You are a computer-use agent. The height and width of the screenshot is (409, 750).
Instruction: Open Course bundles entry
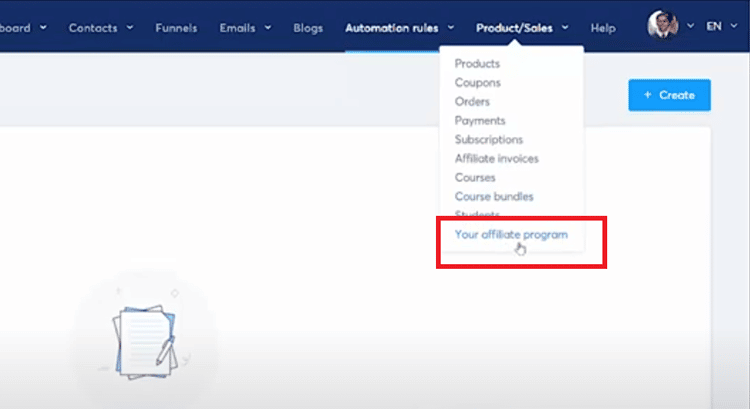494,197
